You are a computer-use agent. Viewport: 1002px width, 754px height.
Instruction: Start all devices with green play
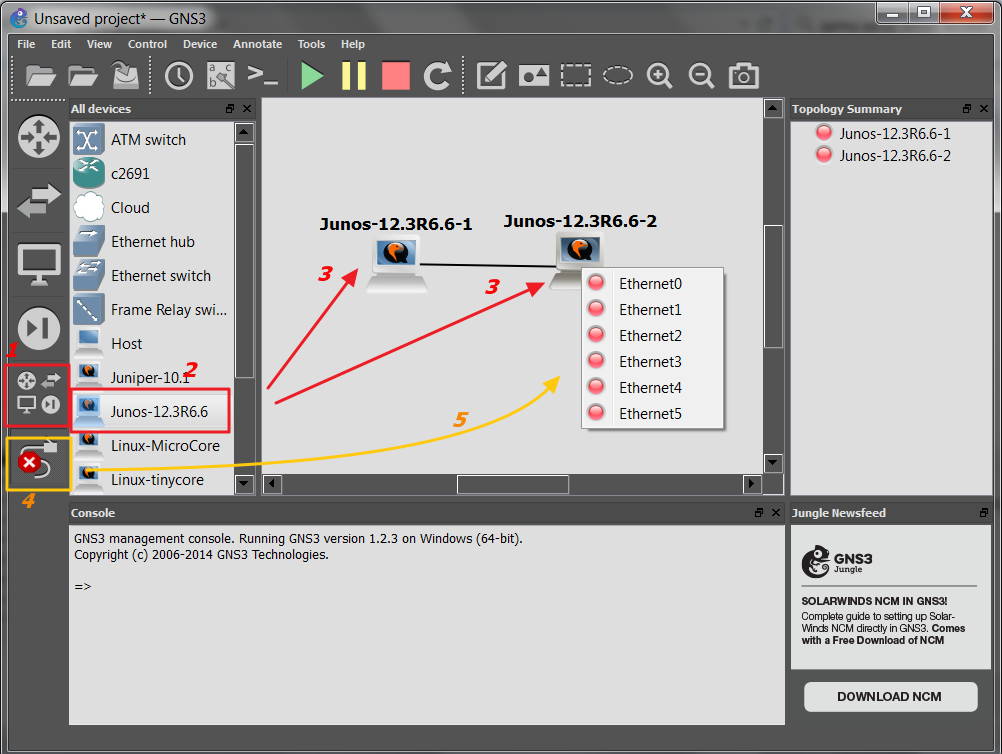point(312,75)
